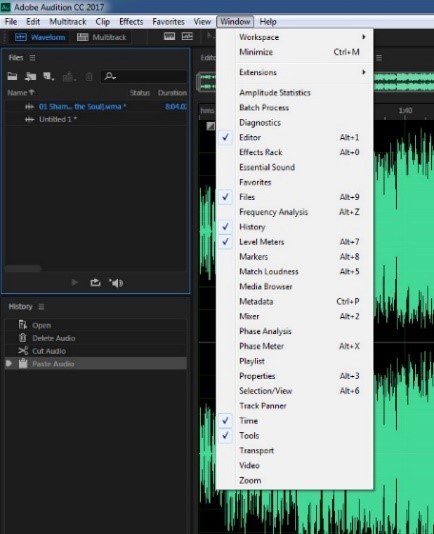Sort files by Duration column header

(x=172, y=93)
